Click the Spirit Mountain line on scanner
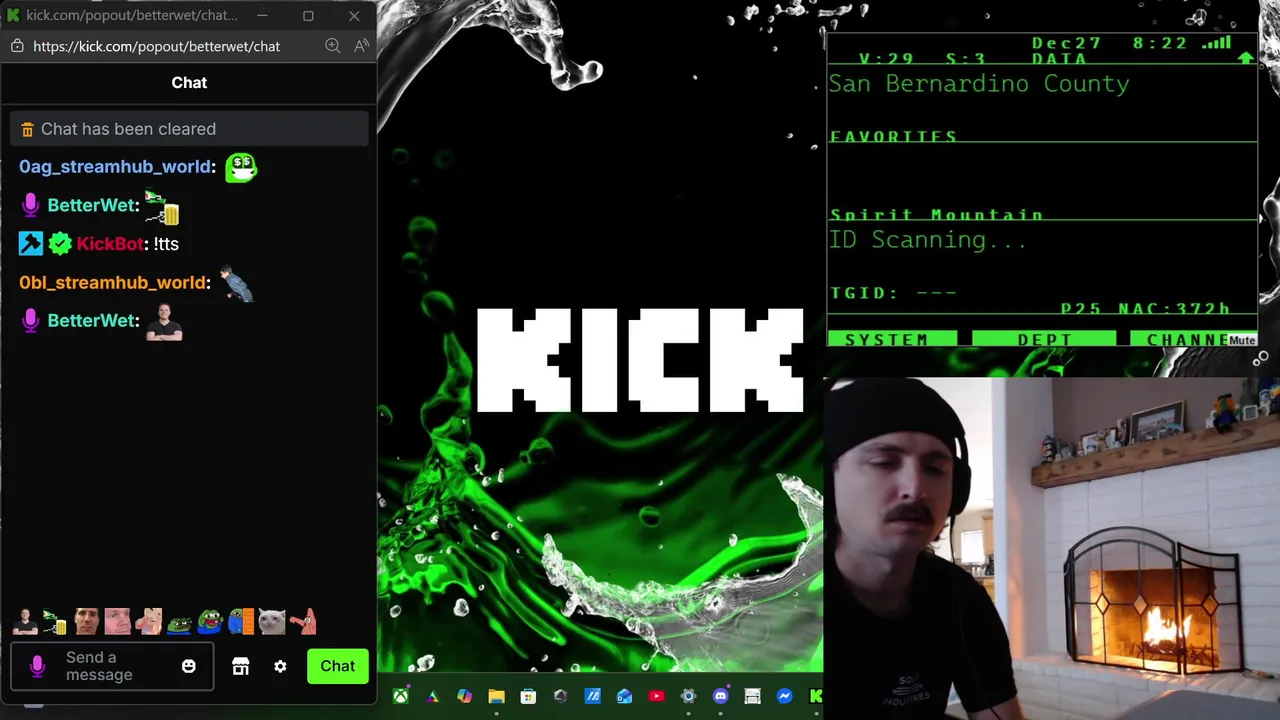Image resolution: width=1280 pixels, height=720 pixels. [936, 214]
